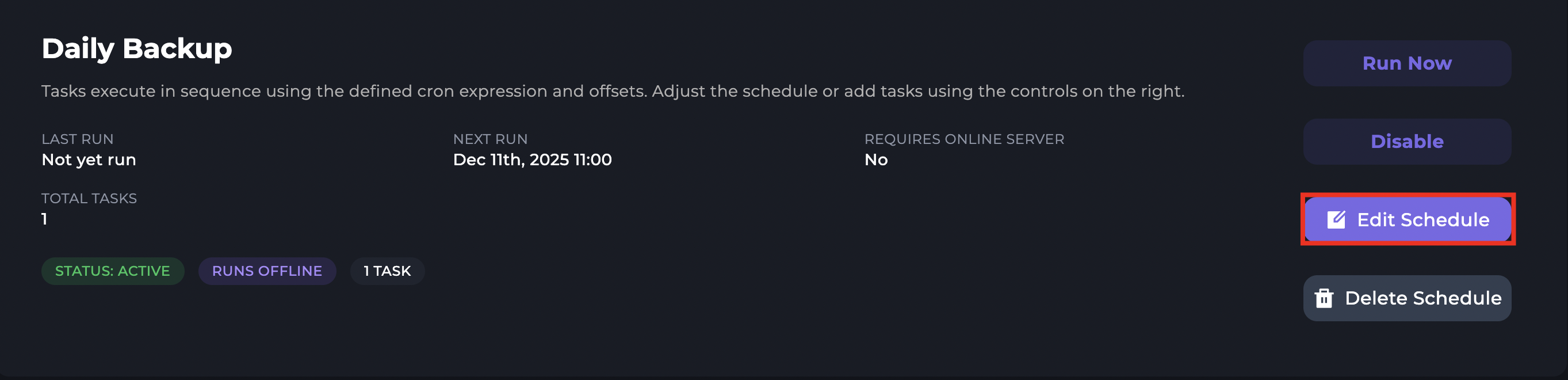This screenshot has width=1568, height=380.
Task: Click the 1 Task badge
Action: (387, 271)
